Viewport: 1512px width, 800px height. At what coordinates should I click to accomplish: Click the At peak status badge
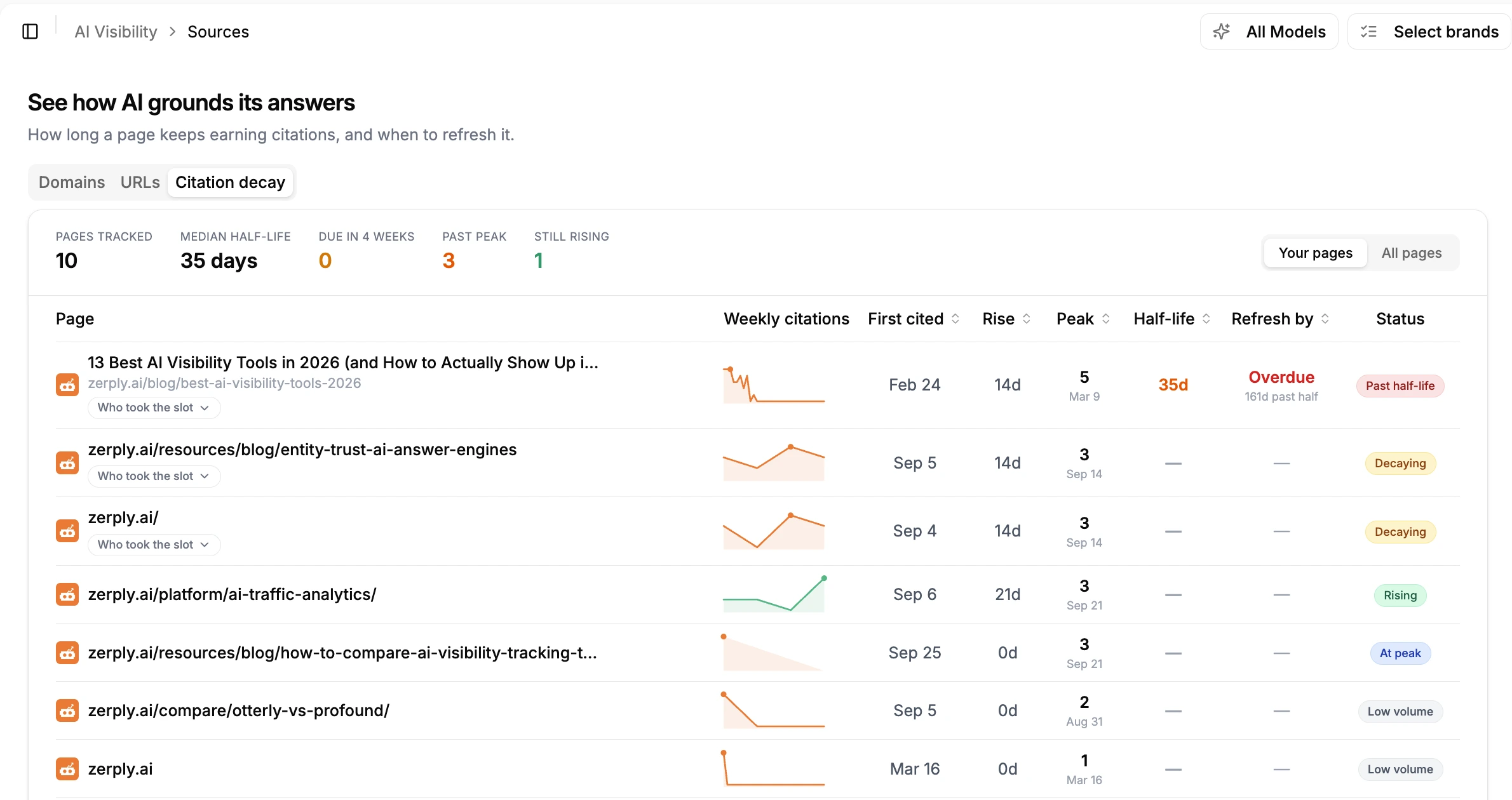(x=1400, y=653)
